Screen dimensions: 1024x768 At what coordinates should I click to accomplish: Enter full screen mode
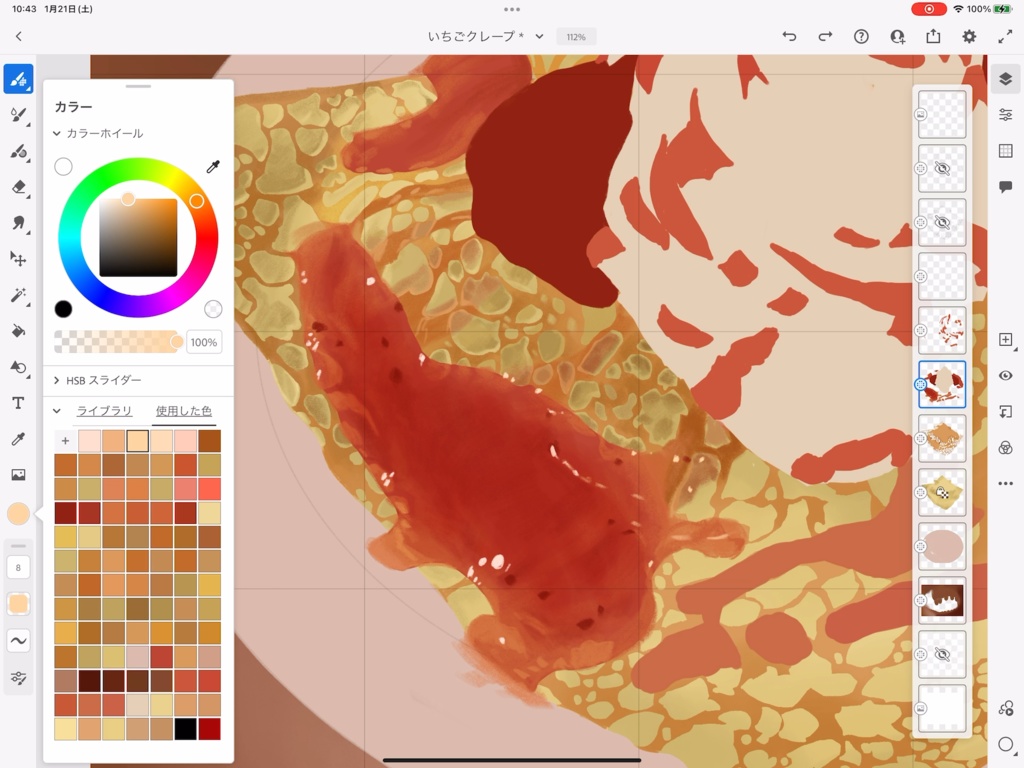pos(1005,37)
